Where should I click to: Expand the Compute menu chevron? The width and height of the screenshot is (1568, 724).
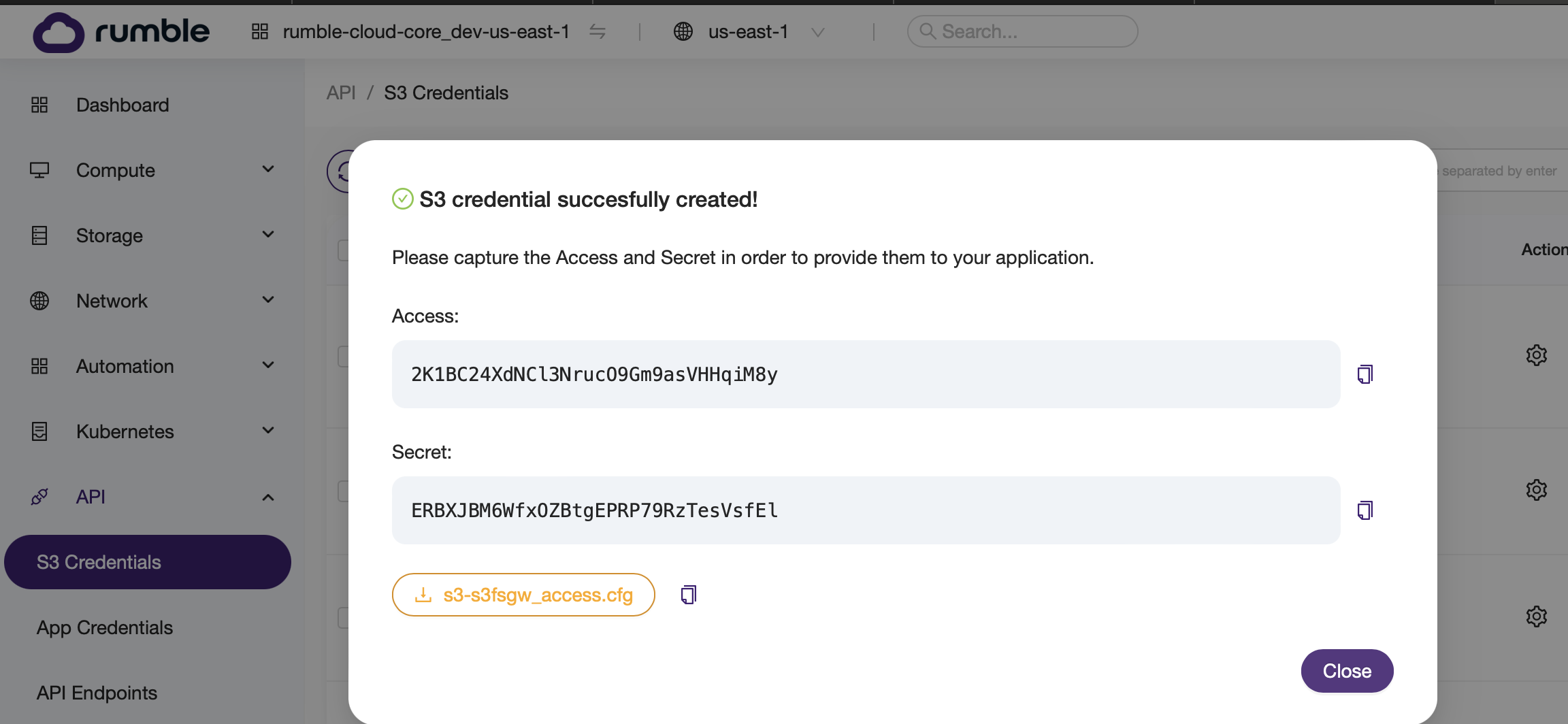pos(268,169)
